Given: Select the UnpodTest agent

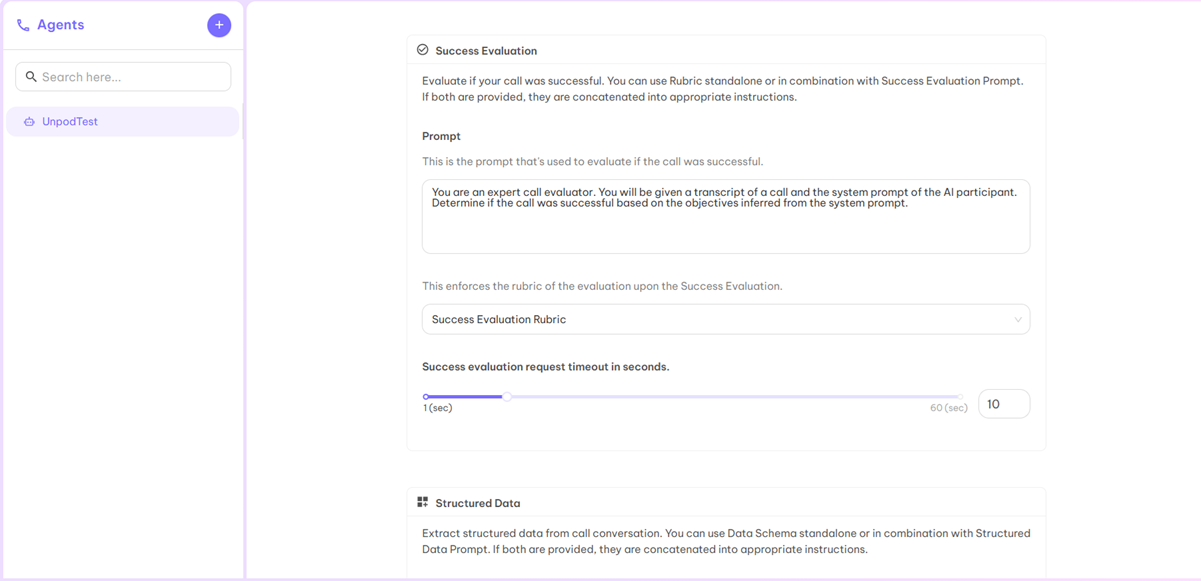Looking at the screenshot, I should (122, 122).
